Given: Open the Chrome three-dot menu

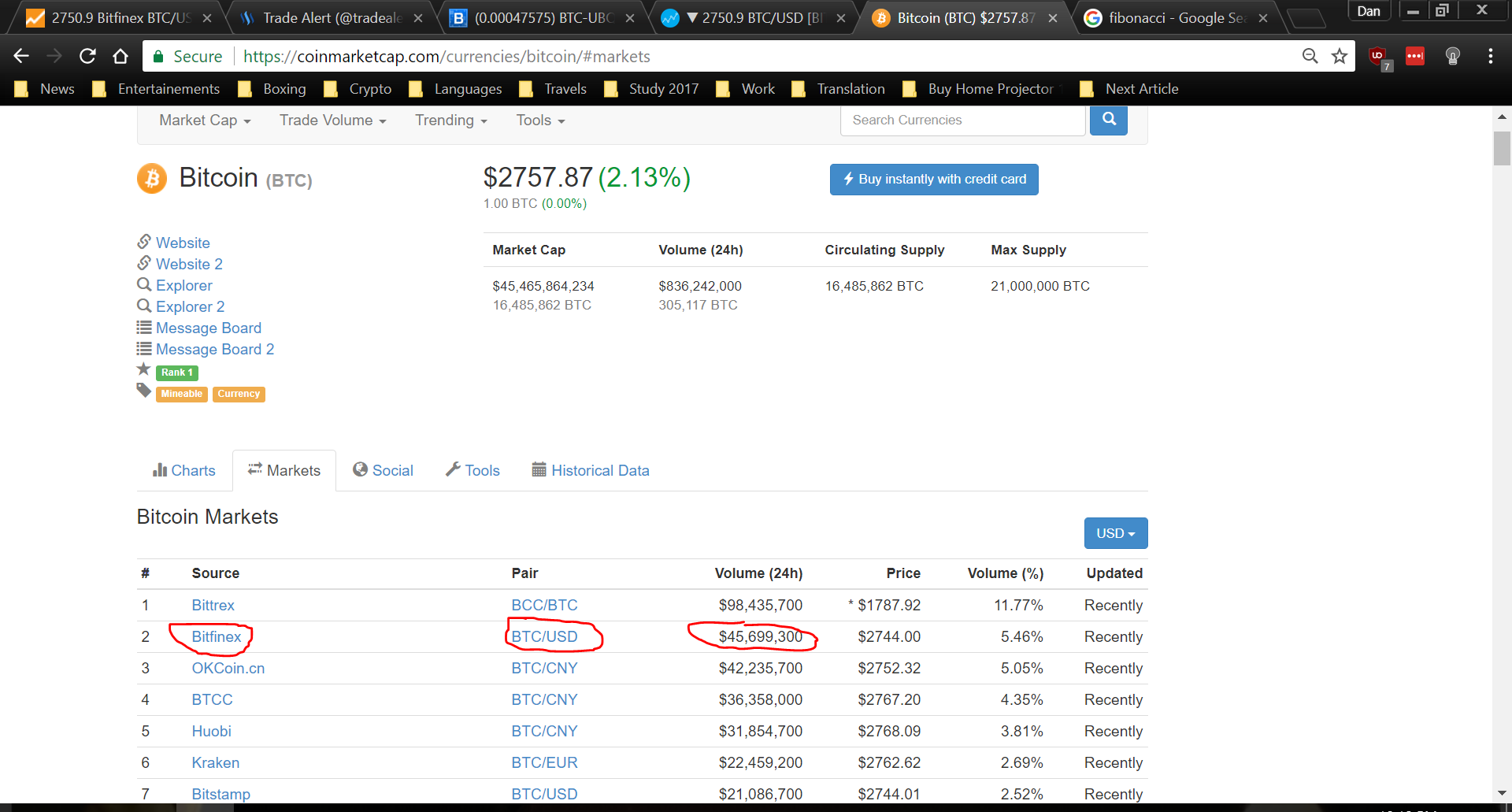Looking at the screenshot, I should 1491,56.
